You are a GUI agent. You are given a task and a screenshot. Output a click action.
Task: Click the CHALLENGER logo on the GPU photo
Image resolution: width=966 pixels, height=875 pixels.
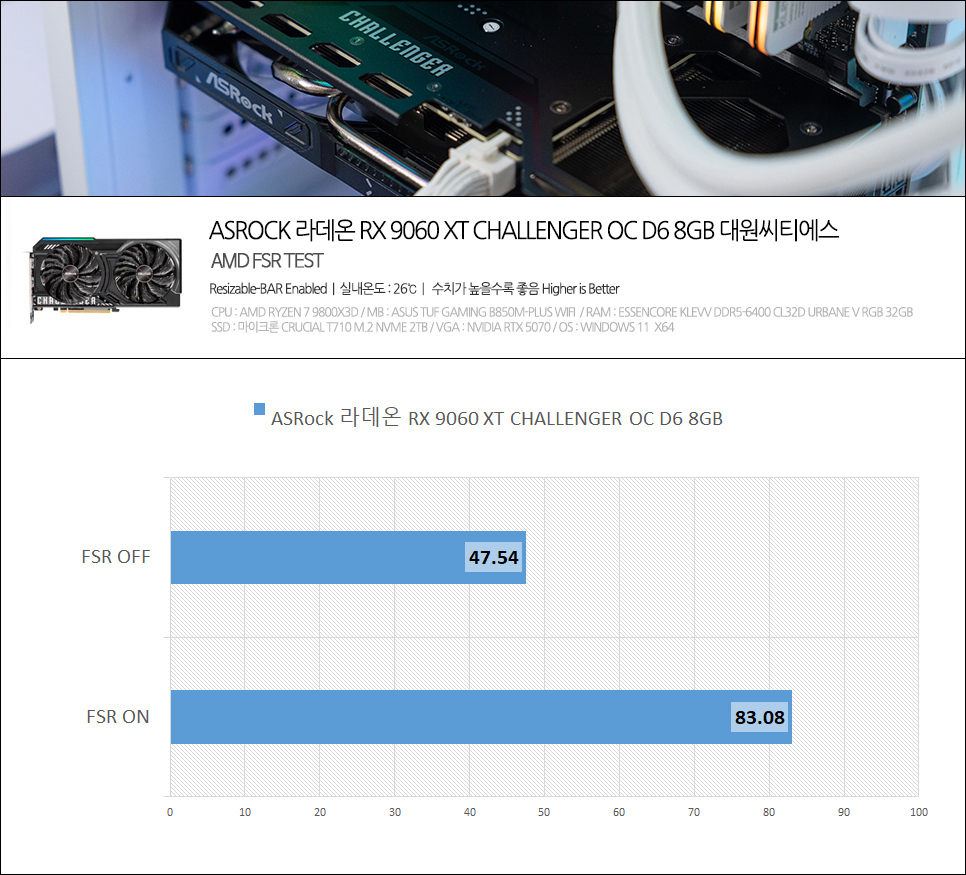coord(396,43)
